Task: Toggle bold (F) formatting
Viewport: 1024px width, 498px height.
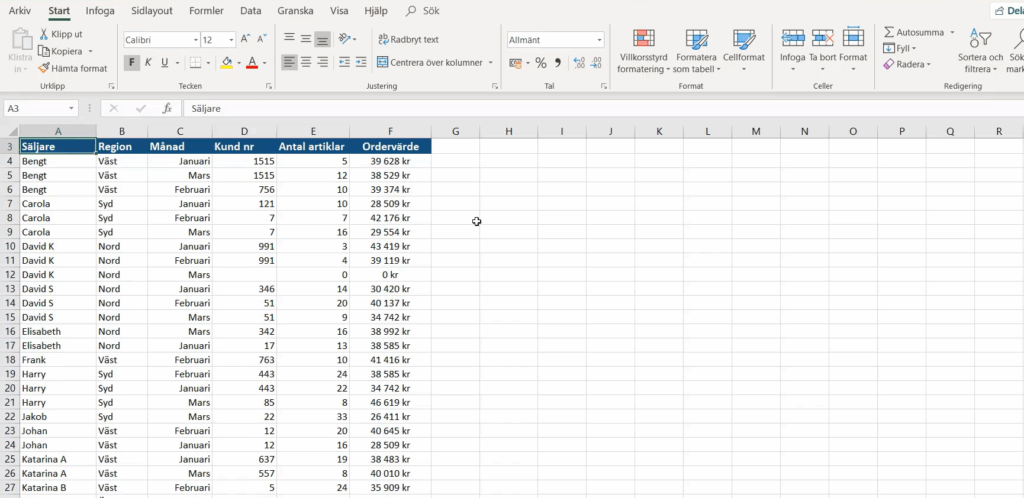Action: (x=131, y=62)
